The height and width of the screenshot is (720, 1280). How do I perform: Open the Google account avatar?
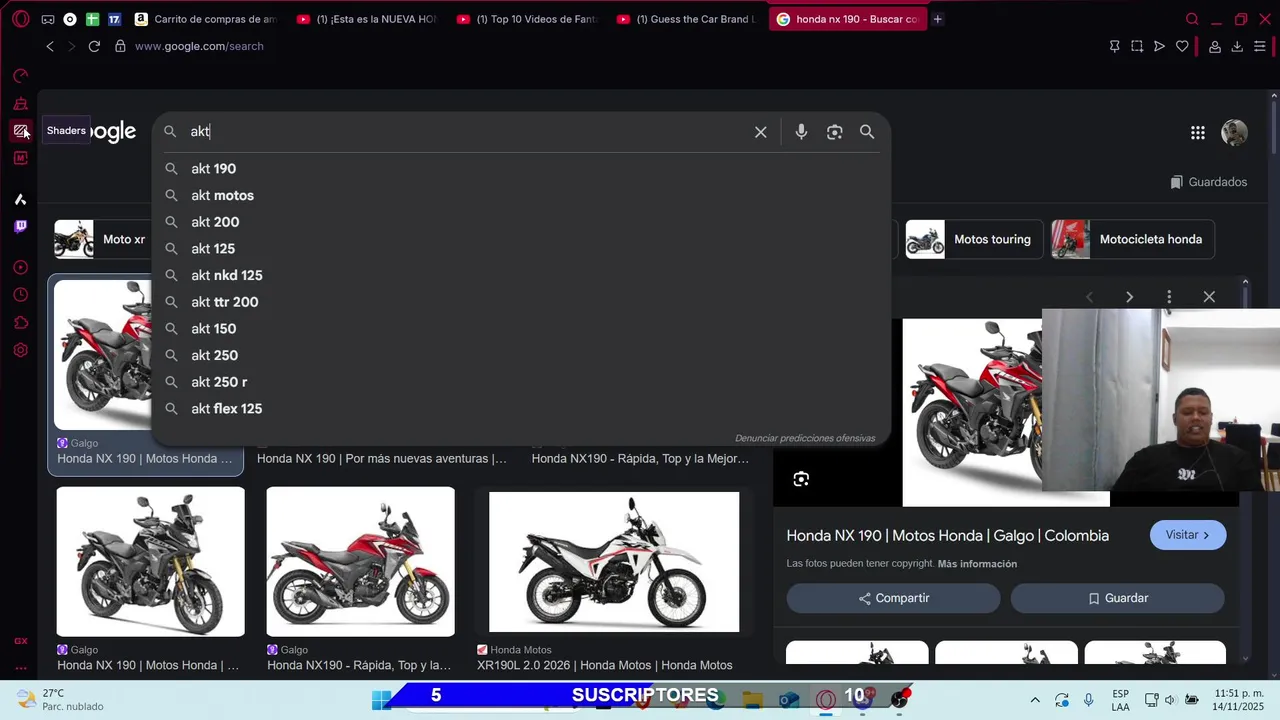tap(1234, 133)
